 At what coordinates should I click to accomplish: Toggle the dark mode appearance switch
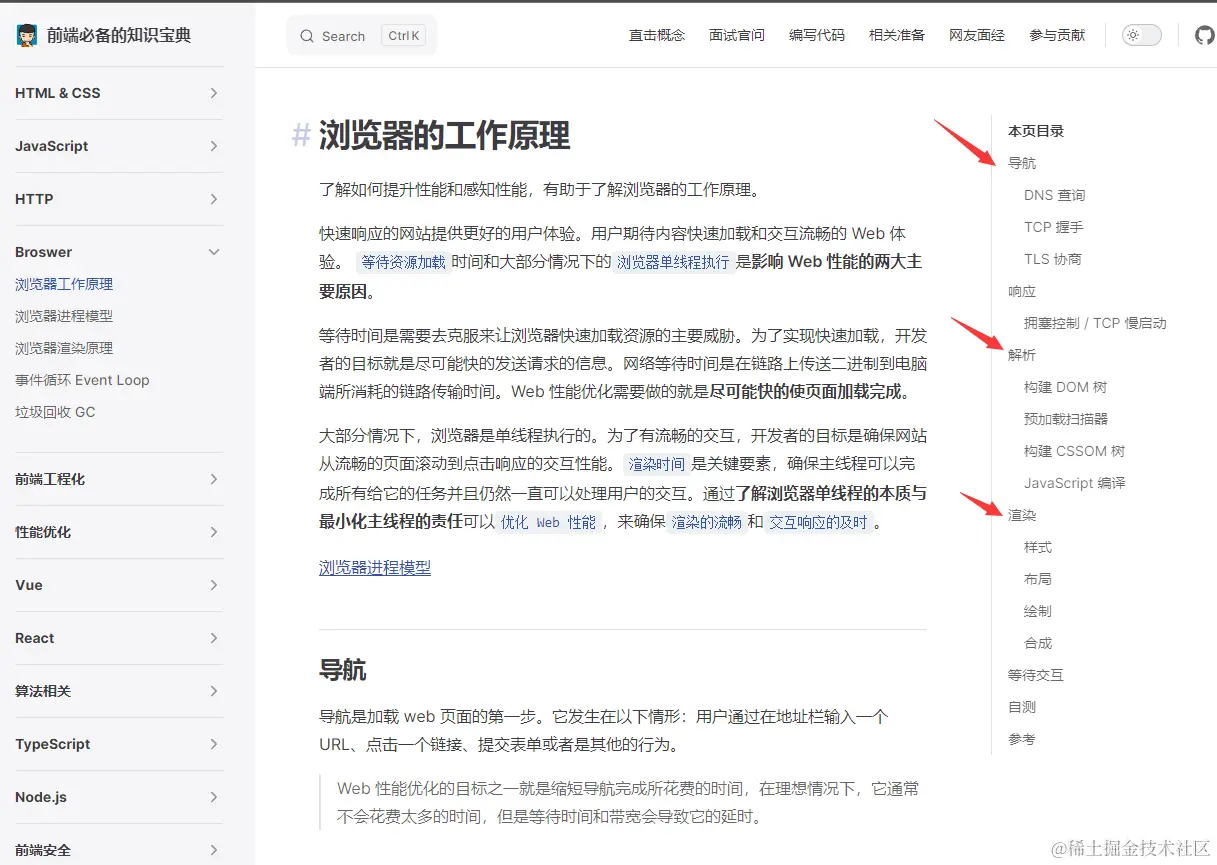coord(1142,35)
